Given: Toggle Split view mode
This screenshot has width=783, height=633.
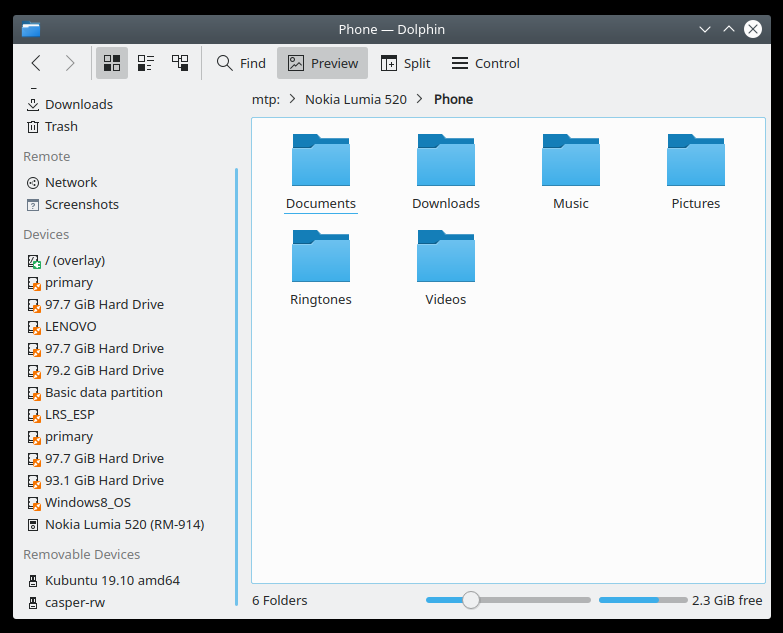Looking at the screenshot, I should point(405,63).
